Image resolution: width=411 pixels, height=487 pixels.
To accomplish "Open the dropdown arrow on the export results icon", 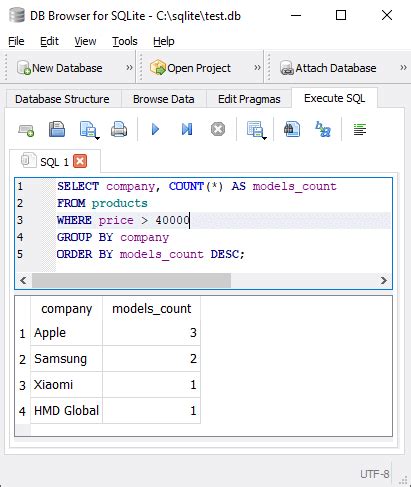I will click(x=264, y=138).
